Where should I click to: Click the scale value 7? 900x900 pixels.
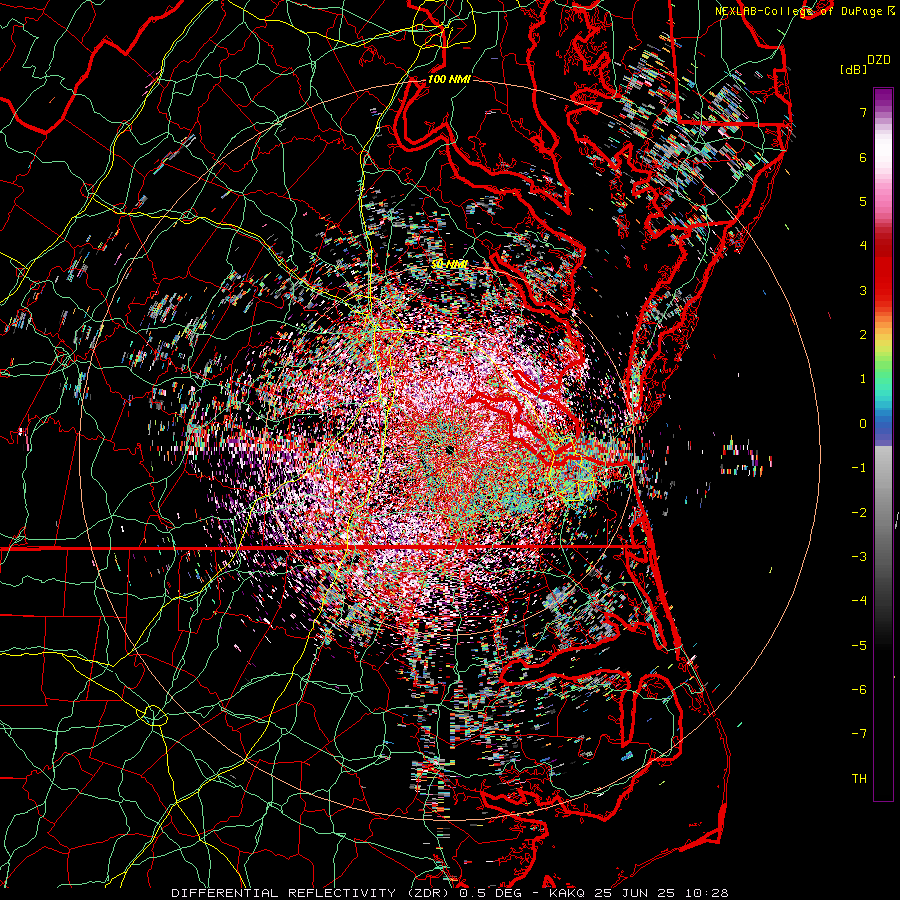[863, 112]
